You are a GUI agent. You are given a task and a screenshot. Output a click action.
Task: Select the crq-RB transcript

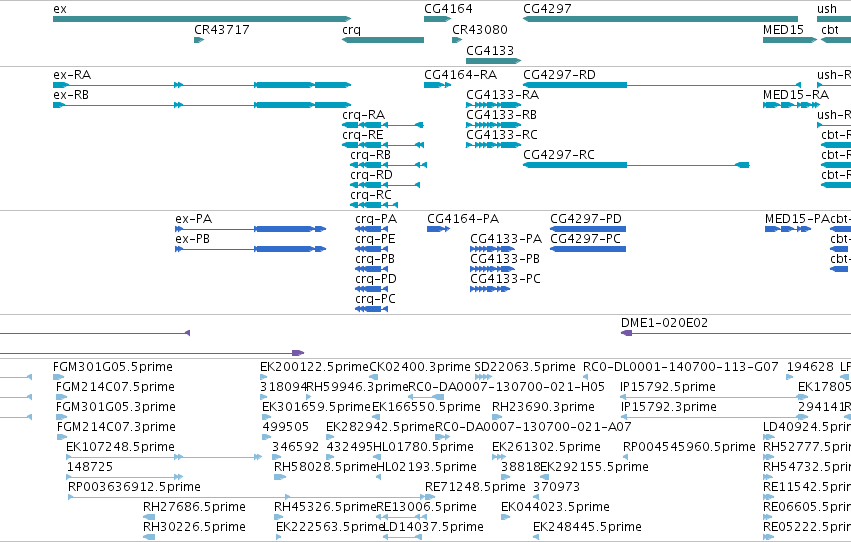(389, 165)
